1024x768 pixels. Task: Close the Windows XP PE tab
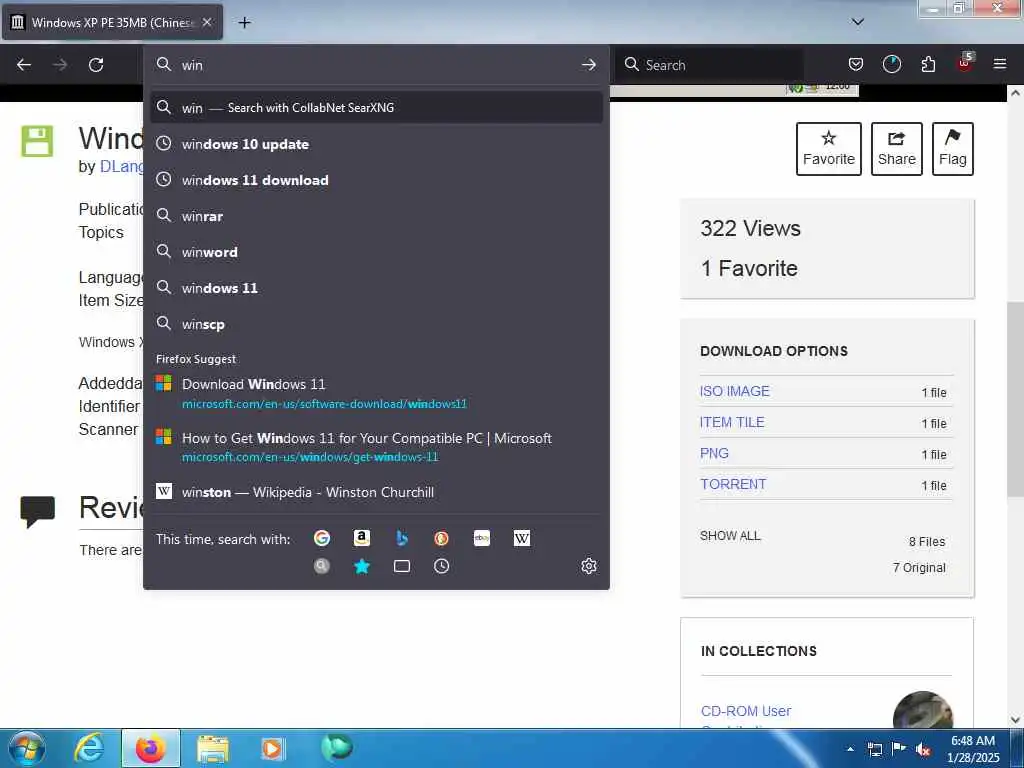click(x=207, y=22)
